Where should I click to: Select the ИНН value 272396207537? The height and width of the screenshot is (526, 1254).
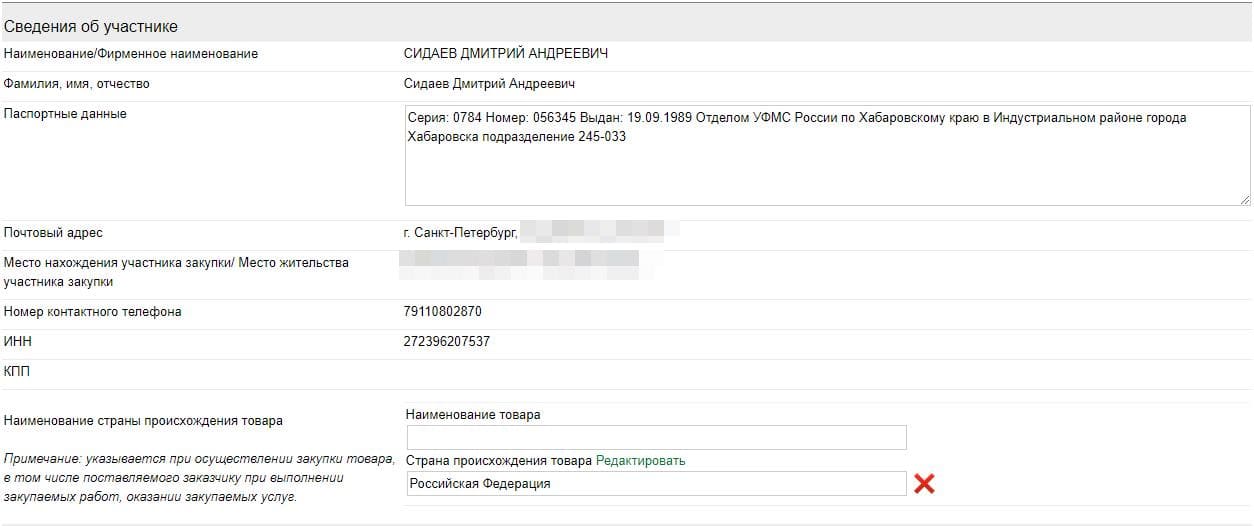click(x=446, y=342)
